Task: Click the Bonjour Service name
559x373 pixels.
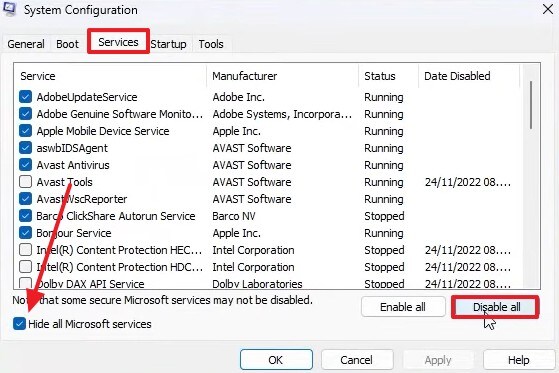Action: click(74, 233)
